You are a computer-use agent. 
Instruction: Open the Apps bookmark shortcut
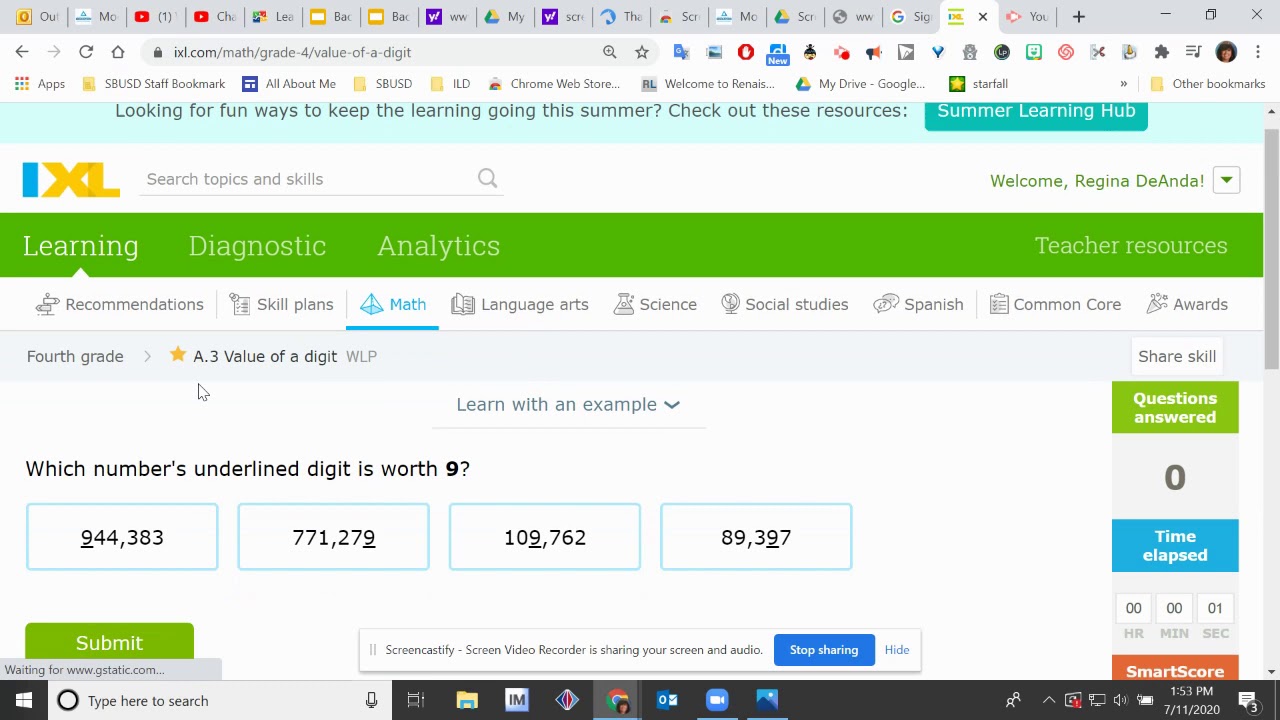pyautogui.click(x=40, y=84)
